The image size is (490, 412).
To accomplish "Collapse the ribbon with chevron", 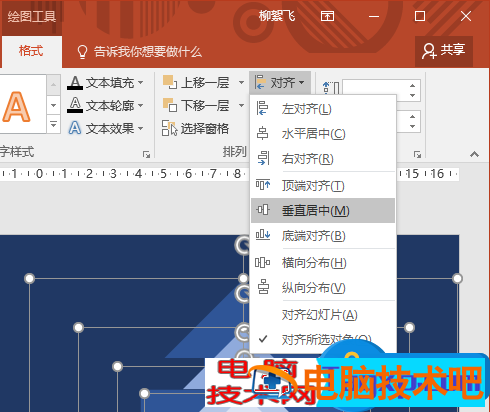I will [474, 154].
